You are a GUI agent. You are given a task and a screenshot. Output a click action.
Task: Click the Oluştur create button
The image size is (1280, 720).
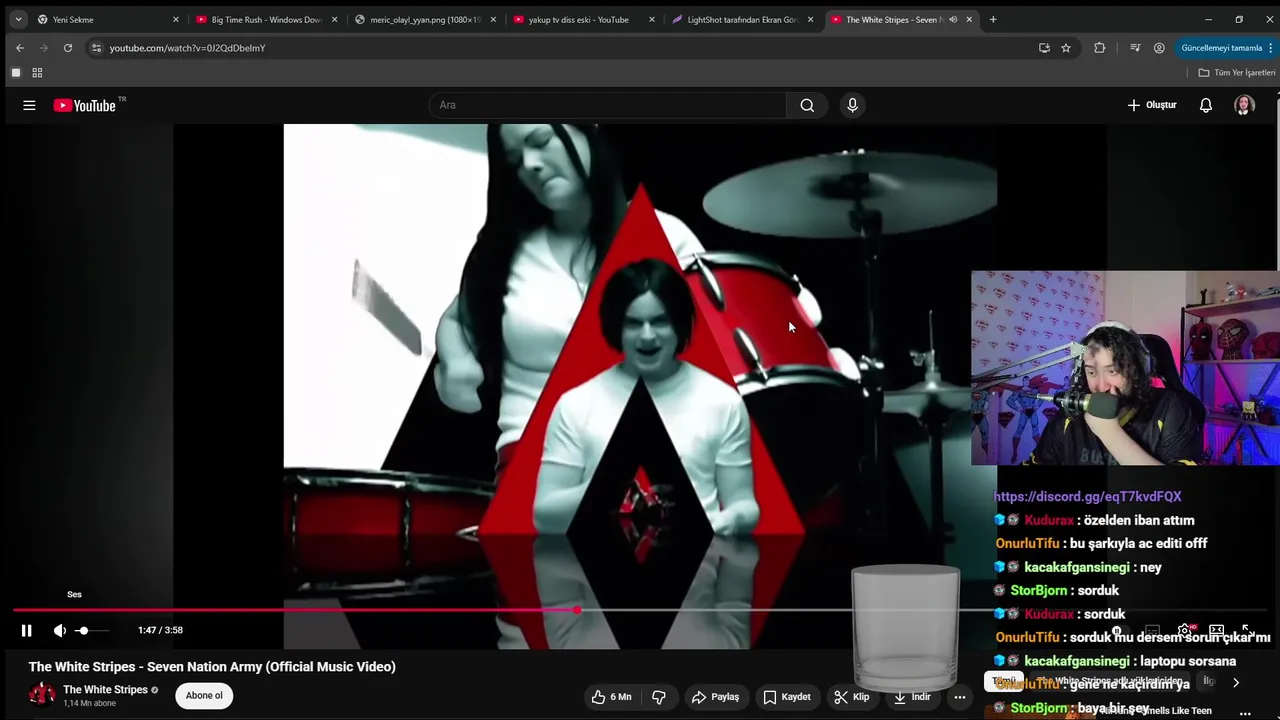tap(1152, 105)
